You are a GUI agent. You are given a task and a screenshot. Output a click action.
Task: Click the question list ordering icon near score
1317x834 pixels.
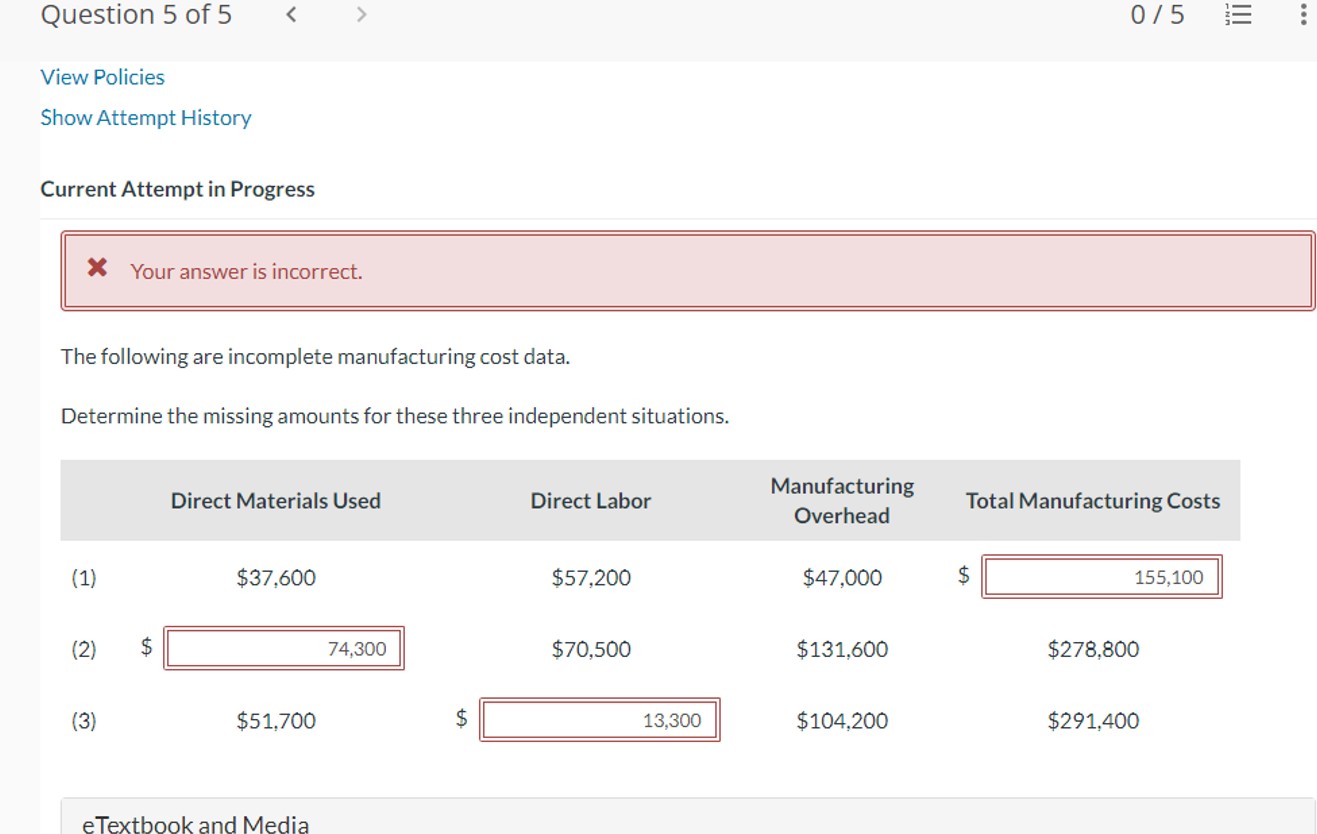point(1237,14)
